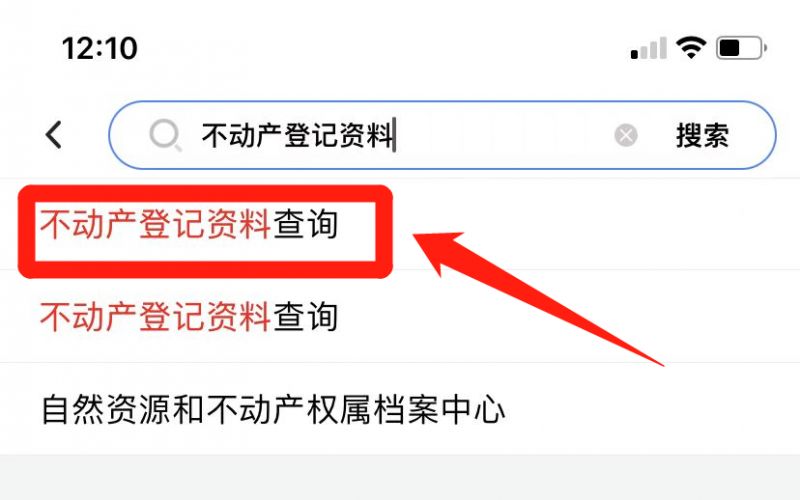Click the gray empty area below the suggestions
This screenshot has height=500, width=800.
[x=400, y=477]
